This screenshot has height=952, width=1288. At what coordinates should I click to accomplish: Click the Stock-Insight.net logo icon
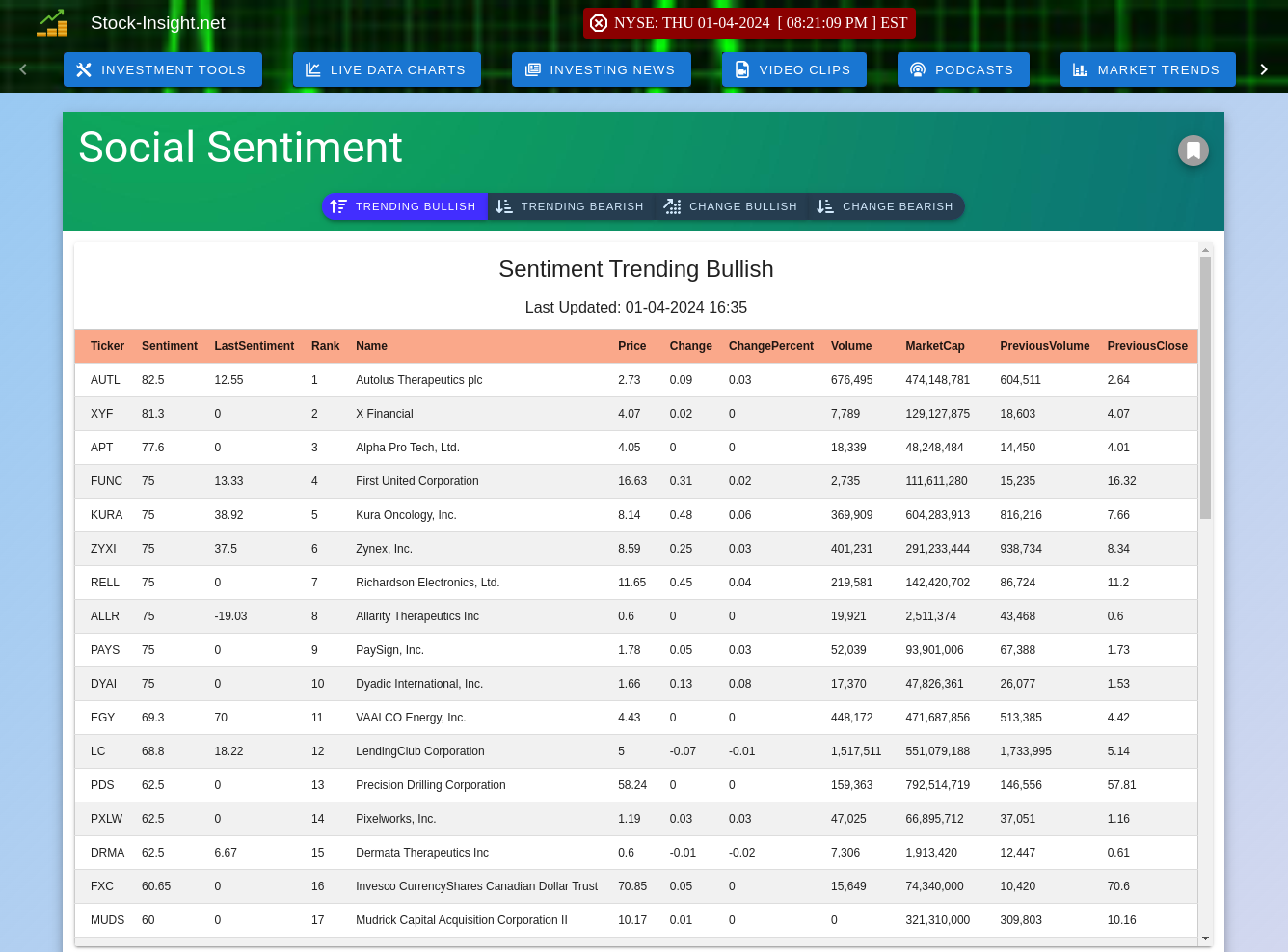(52, 22)
